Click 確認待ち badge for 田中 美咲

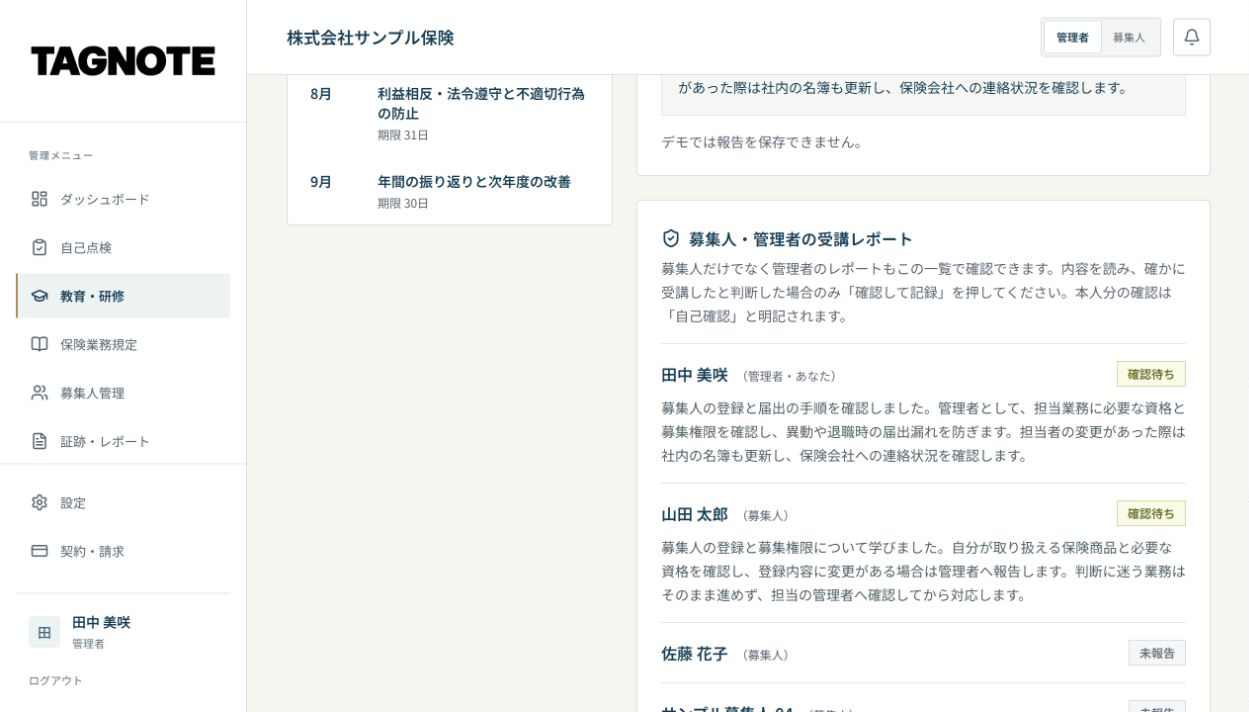point(1151,374)
